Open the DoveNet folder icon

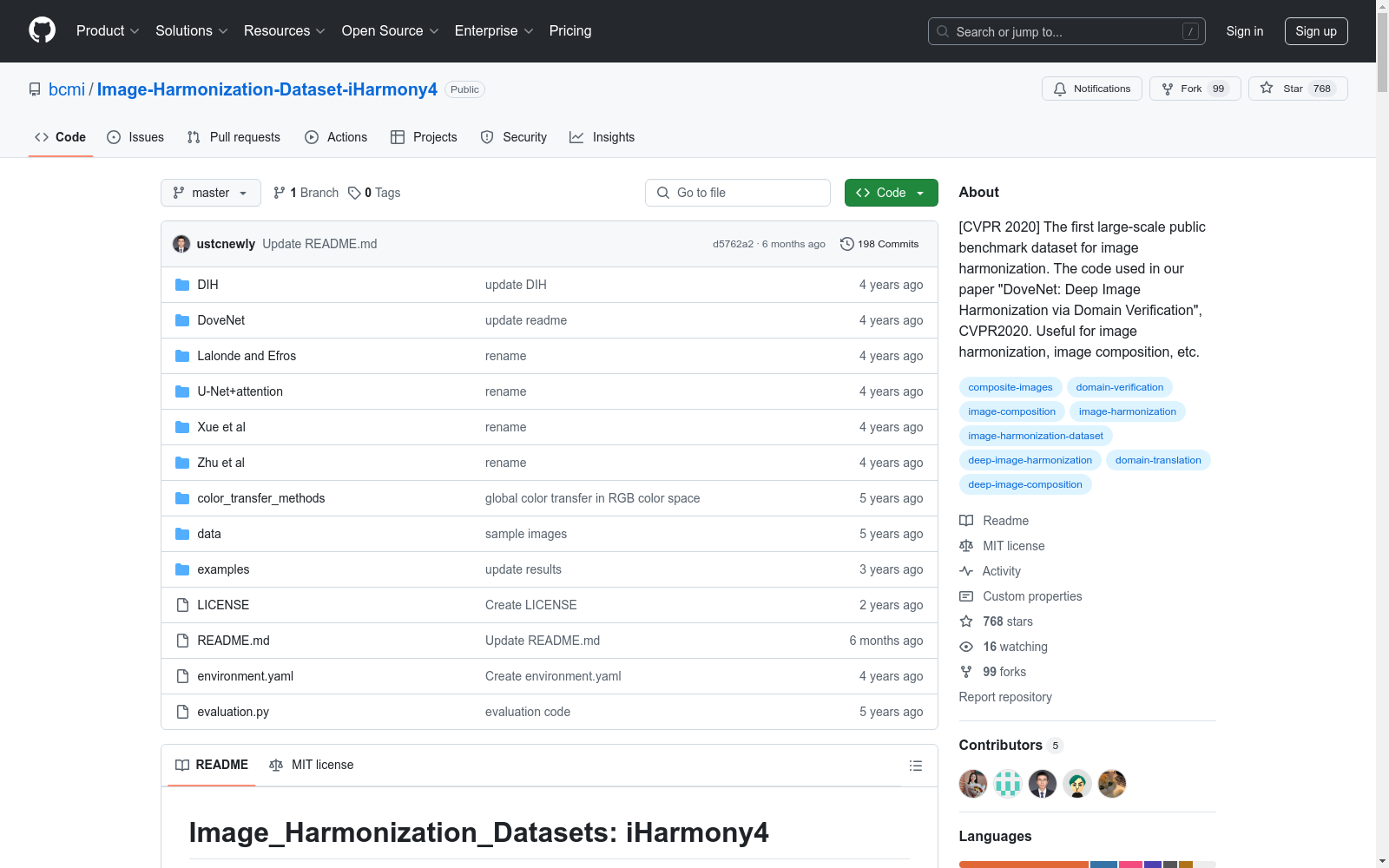182,320
